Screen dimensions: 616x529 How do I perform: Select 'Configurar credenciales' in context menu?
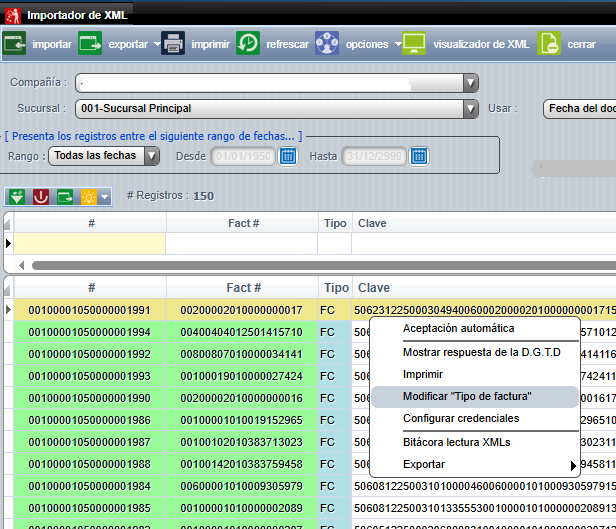tap(461, 418)
